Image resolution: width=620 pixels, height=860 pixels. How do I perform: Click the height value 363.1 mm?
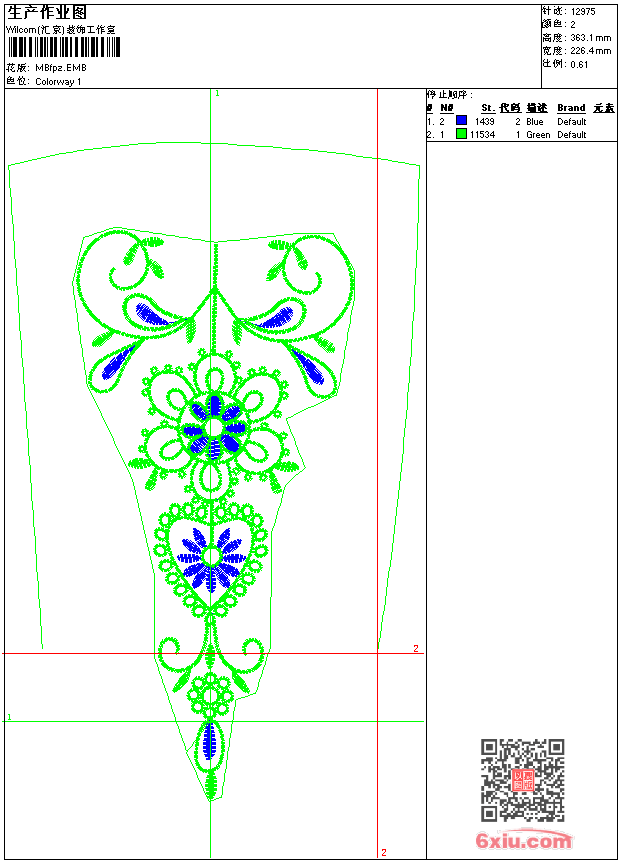coord(590,38)
